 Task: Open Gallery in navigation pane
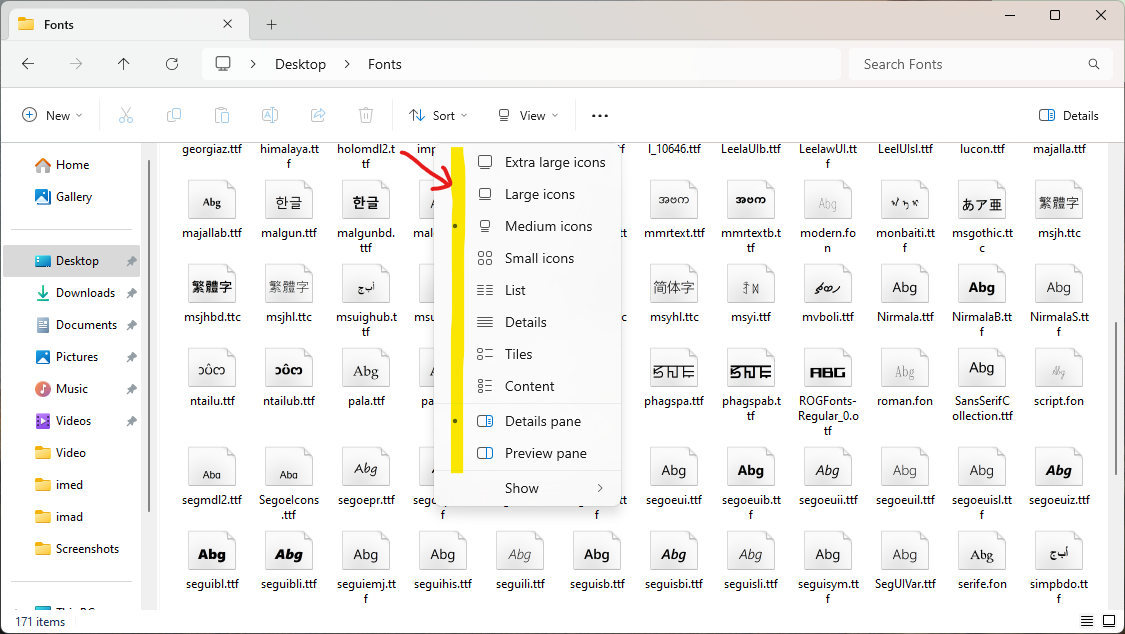(x=72, y=197)
